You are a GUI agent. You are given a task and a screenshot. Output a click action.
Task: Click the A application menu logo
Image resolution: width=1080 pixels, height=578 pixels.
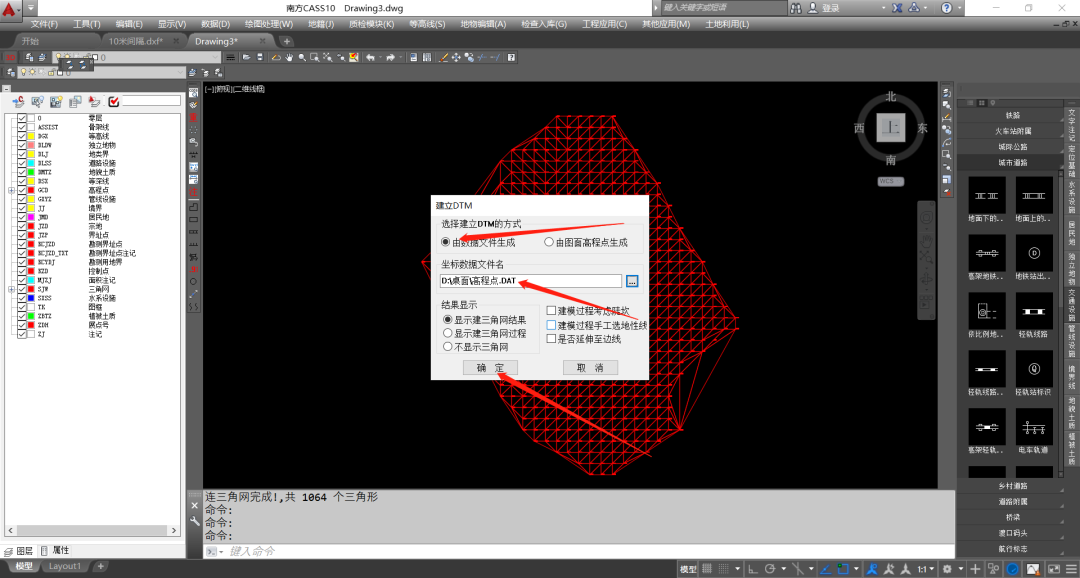pos(11,8)
